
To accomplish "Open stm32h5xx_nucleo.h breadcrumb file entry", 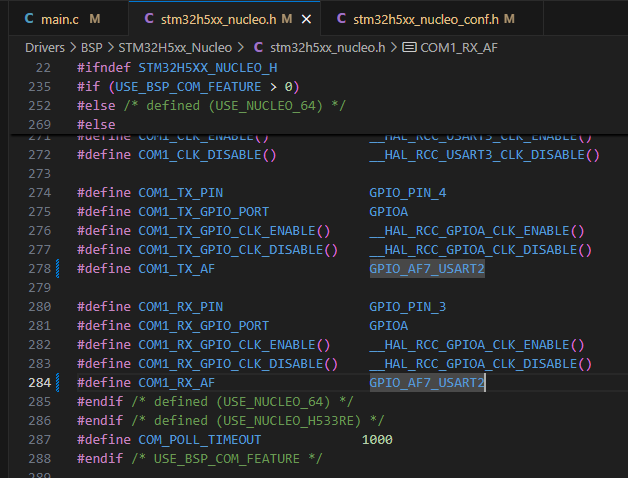I will 328,48.
